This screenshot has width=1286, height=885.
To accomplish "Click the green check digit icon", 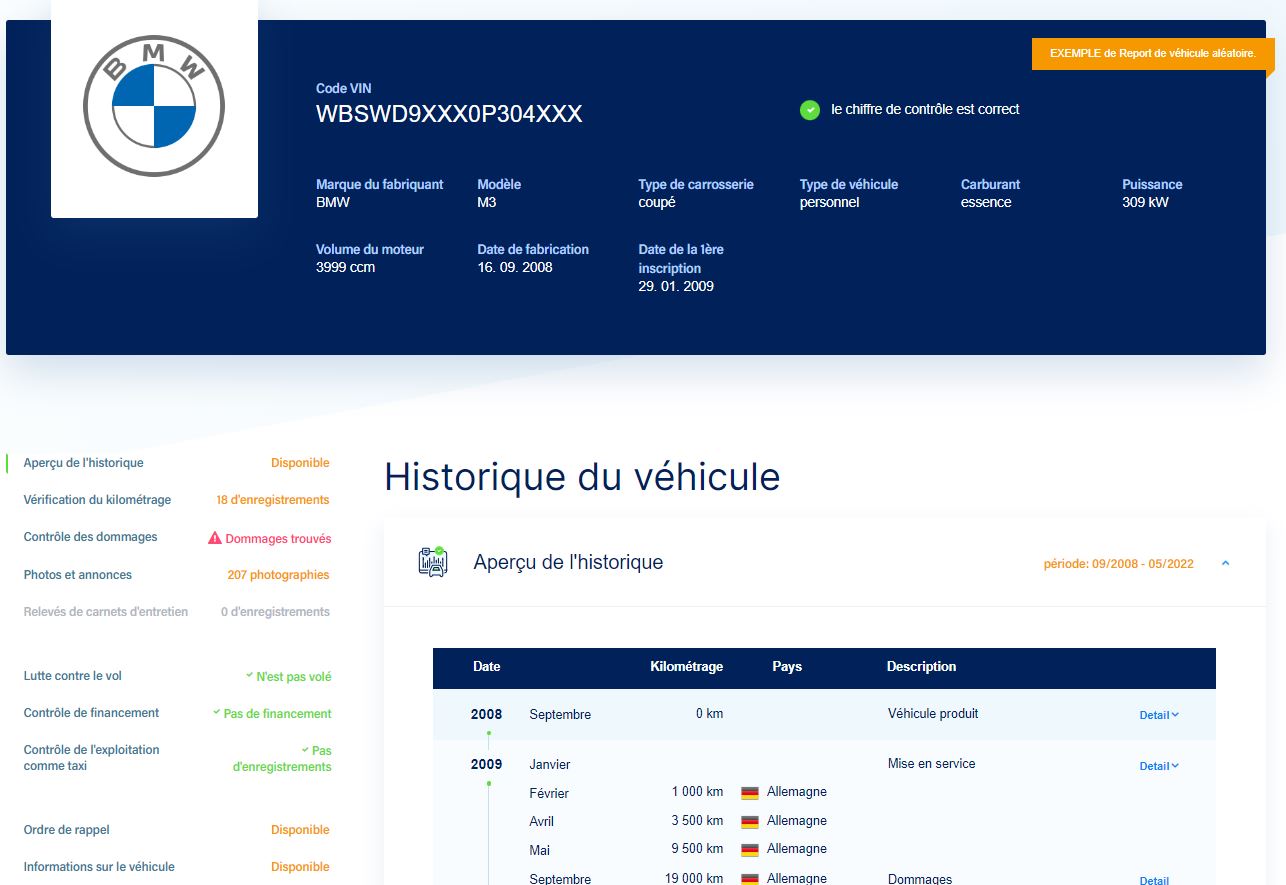I will [x=810, y=110].
